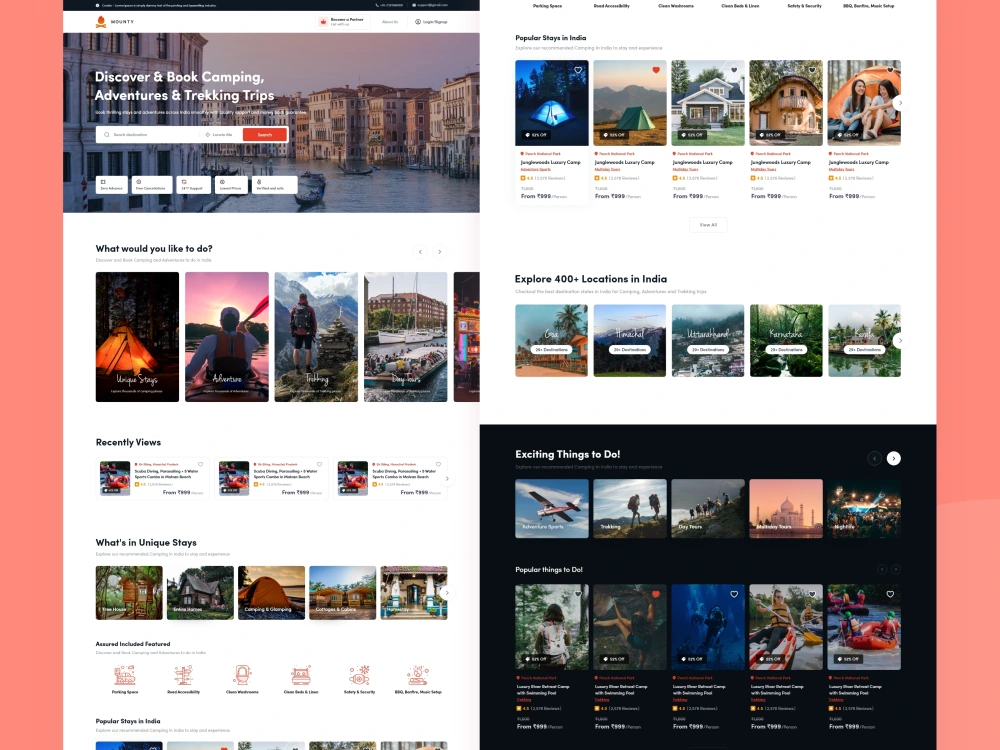Click Adventure Sports link under blue tent card
Image resolution: width=1000 pixels, height=750 pixels.
click(535, 170)
